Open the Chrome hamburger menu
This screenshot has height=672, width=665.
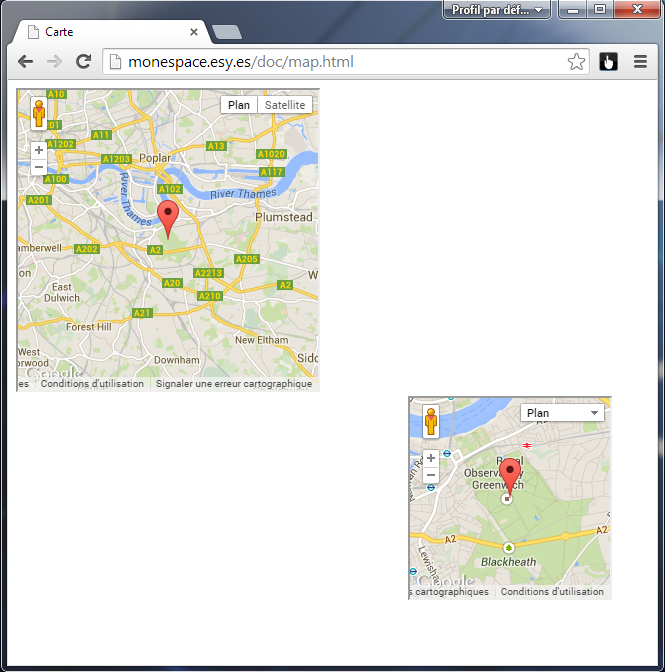click(640, 62)
